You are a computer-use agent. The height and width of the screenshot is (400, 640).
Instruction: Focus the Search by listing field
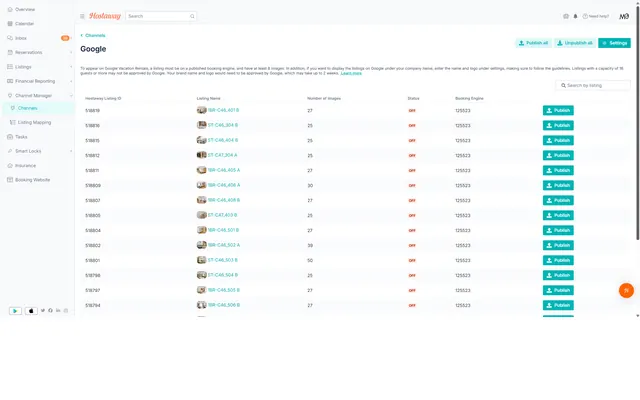tap(593, 85)
